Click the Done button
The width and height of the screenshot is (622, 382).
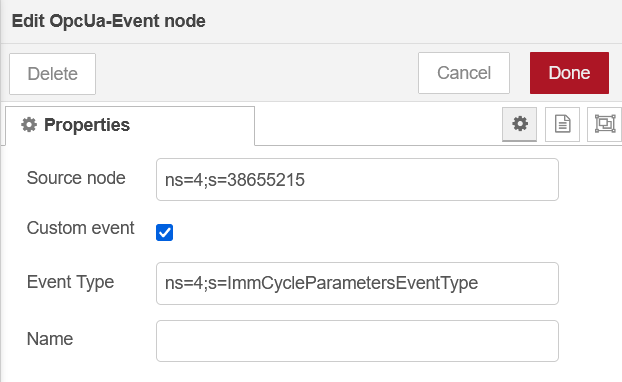coord(569,73)
